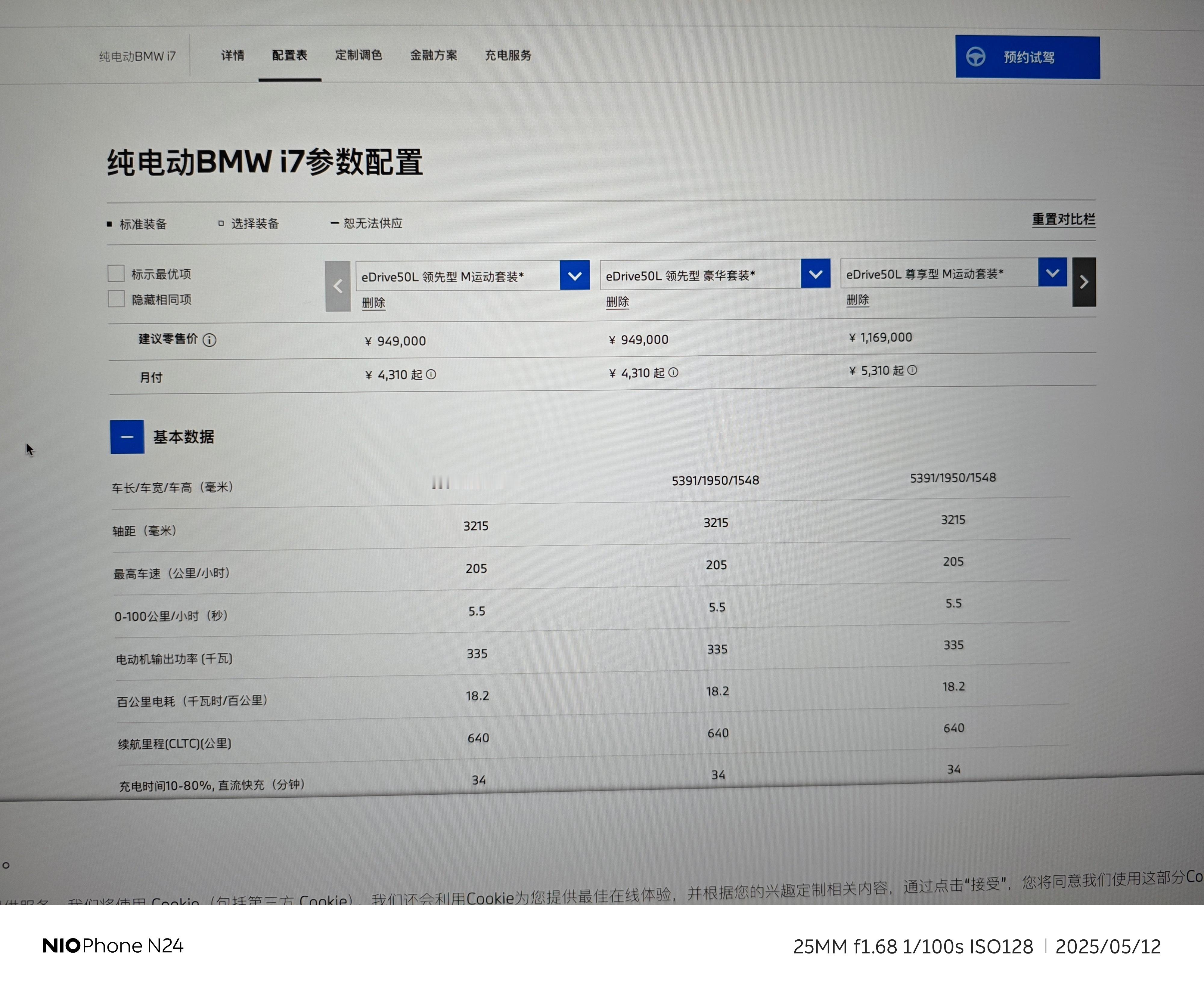Image resolution: width=1204 pixels, height=986 pixels.
Task: Switch to the 配置表 tab
Action: (x=290, y=56)
